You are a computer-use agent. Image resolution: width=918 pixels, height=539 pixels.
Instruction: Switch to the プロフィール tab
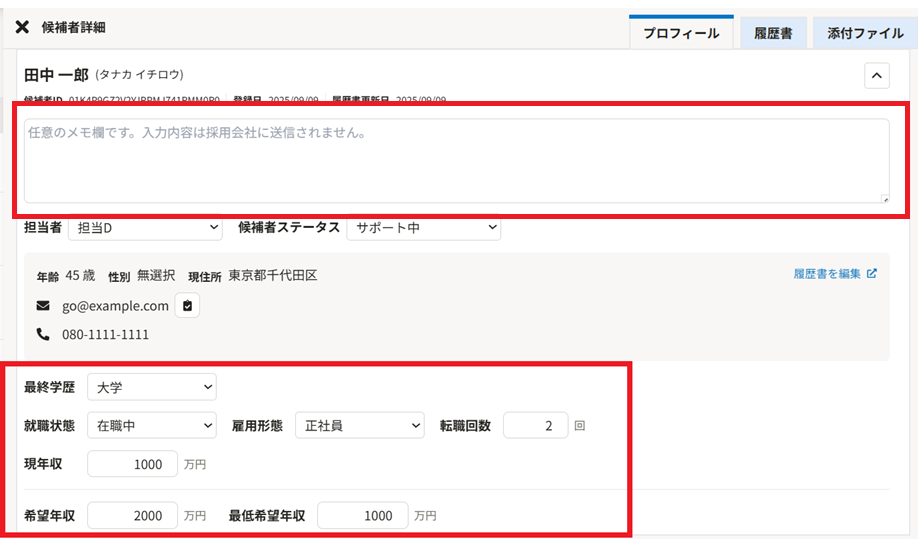(681, 33)
